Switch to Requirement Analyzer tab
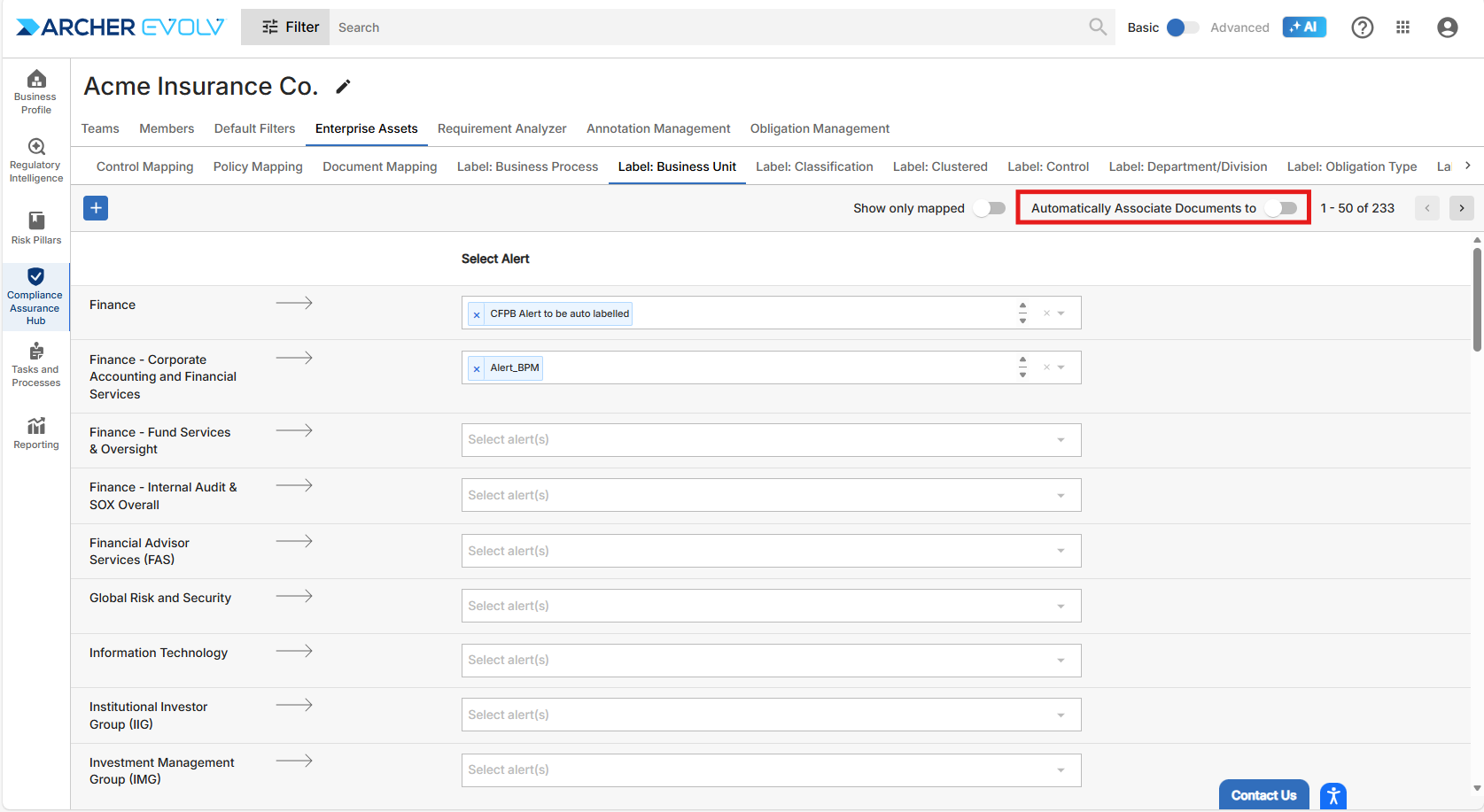 tap(501, 128)
